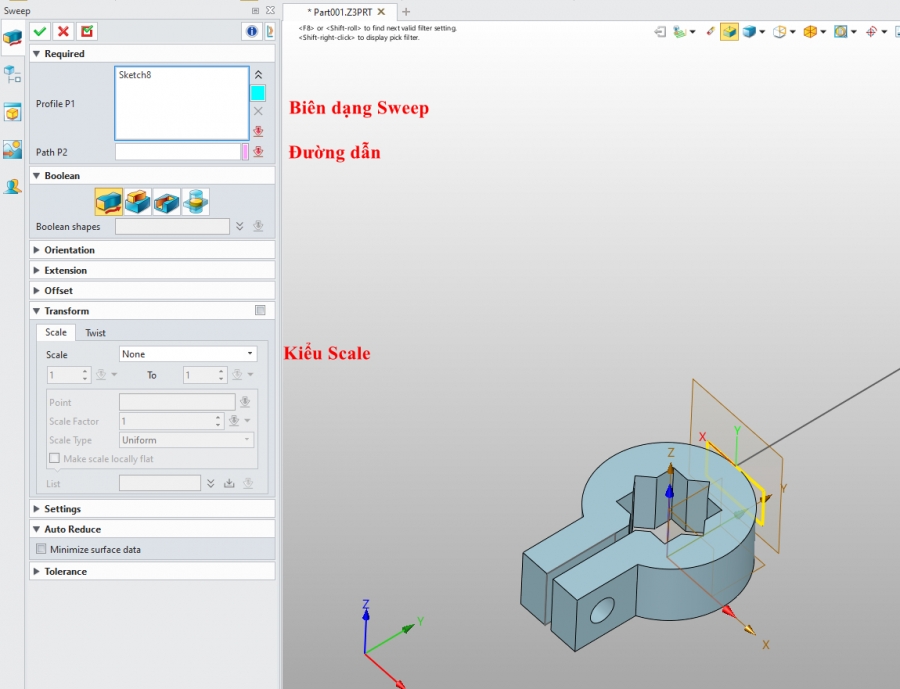The width and height of the screenshot is (900, 689).
Task: Toggle the highlighted yellow box view icon
Action: [x=730, y=32]
